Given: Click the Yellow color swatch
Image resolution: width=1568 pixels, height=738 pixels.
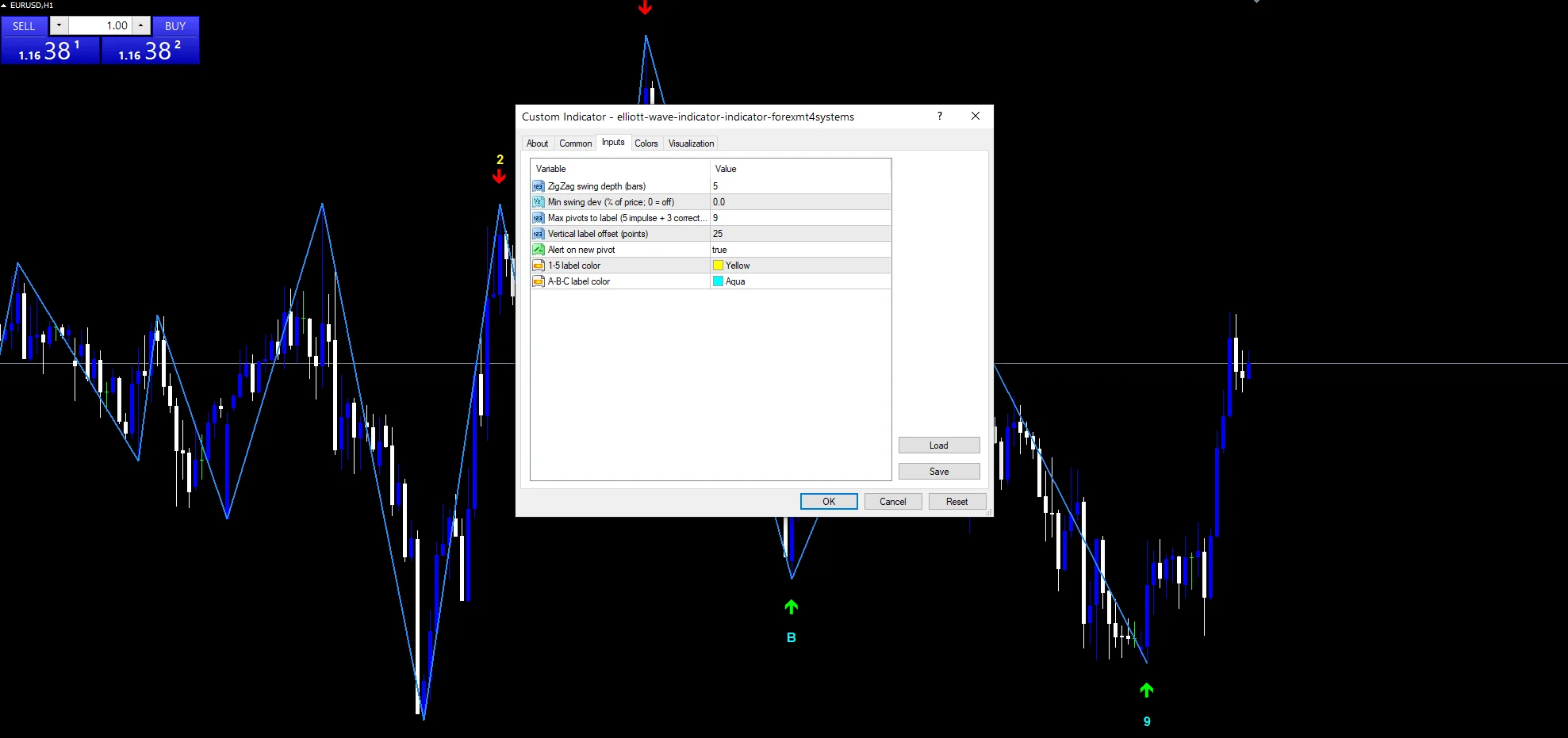Looking at the screenshot, I should coord(718,266).
